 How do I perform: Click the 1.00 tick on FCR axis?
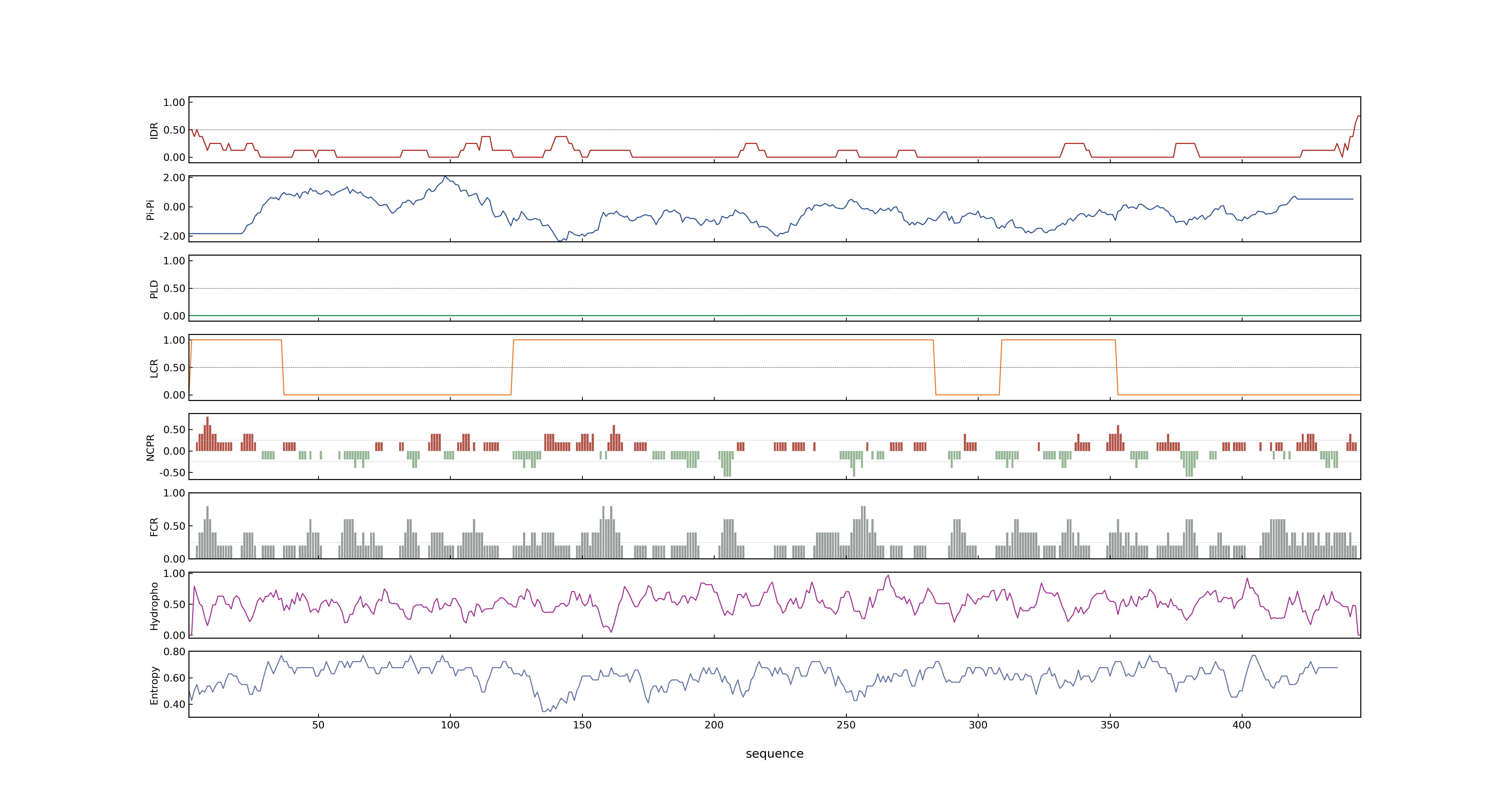pos(174,493)
